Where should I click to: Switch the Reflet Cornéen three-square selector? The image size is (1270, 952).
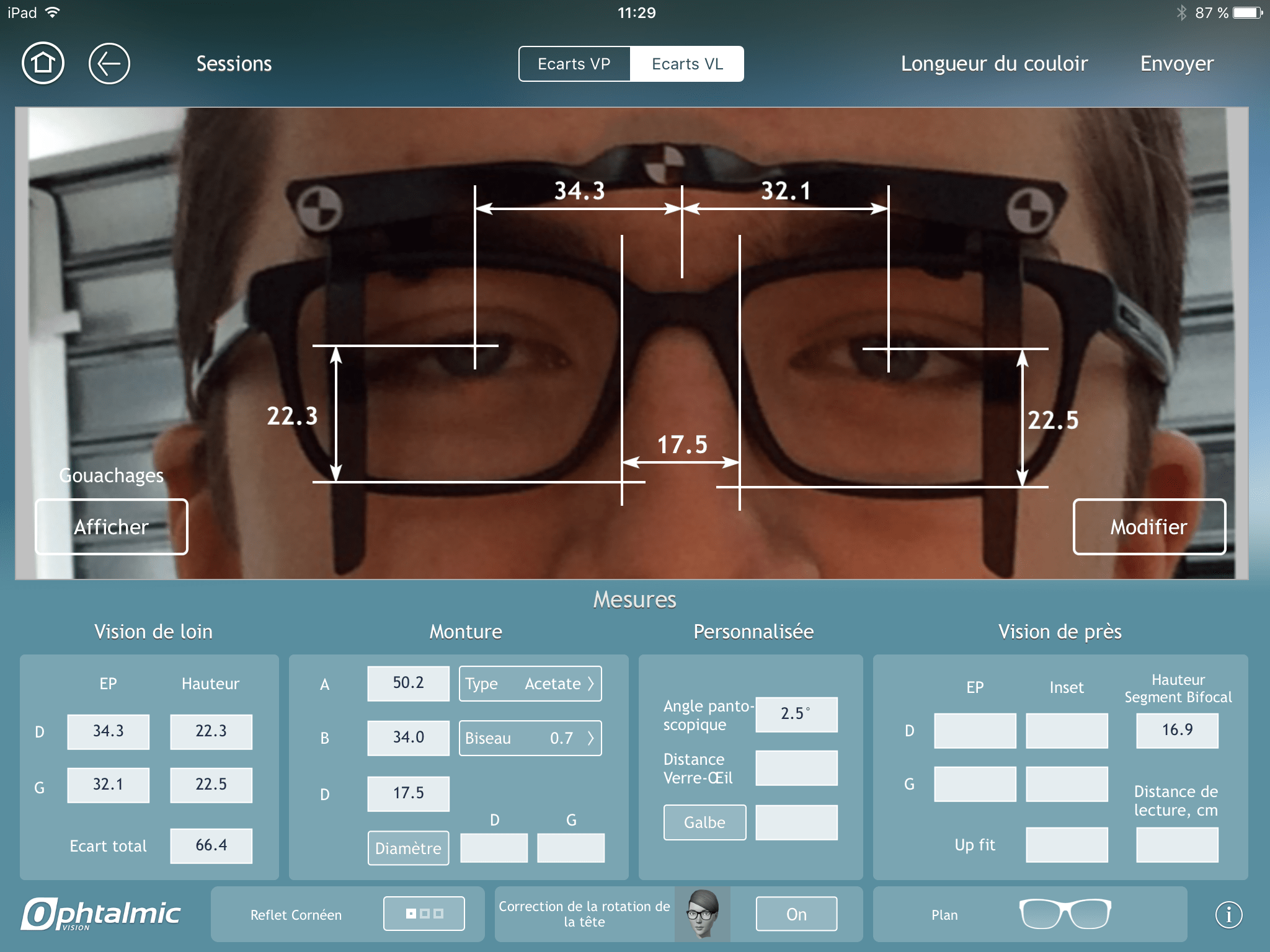424,914
